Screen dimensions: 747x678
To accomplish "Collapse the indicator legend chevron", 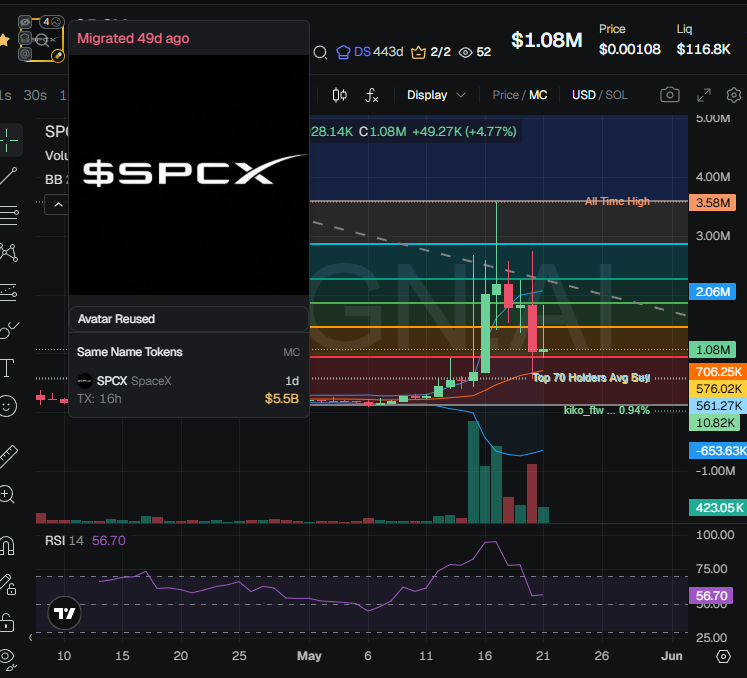I will pos(58,205).
